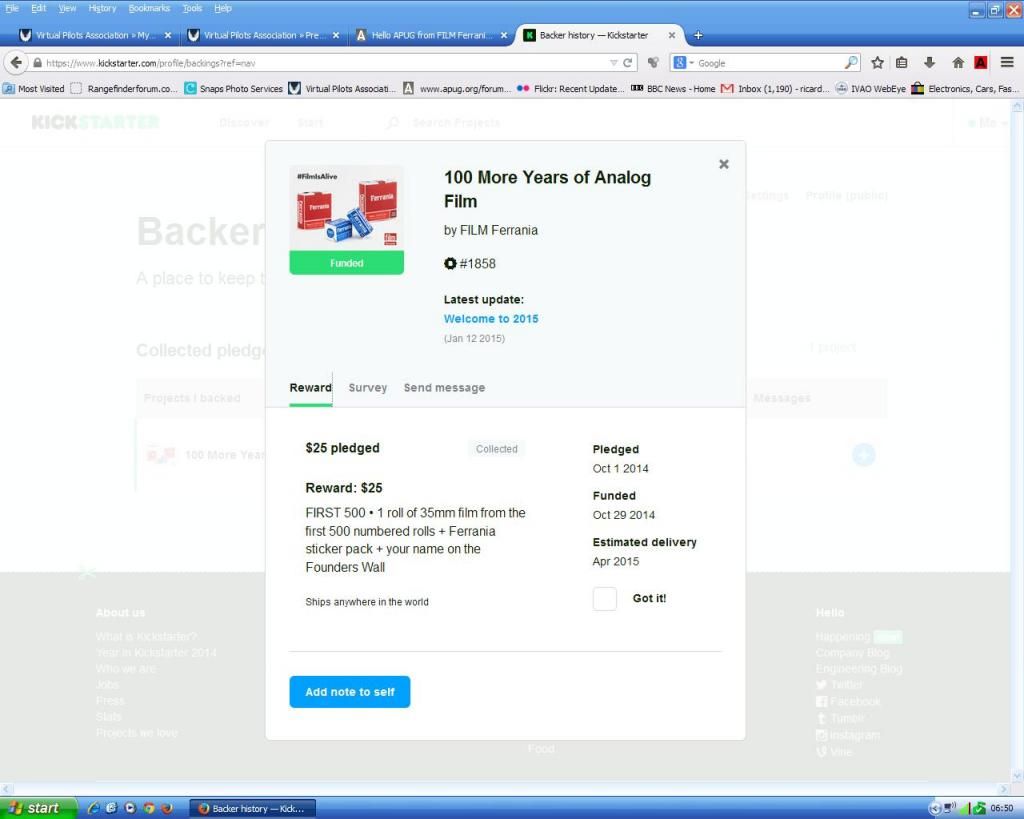Click the browser Back arrow button
This screenshot has width=1024, height=819.
(16, 63)
